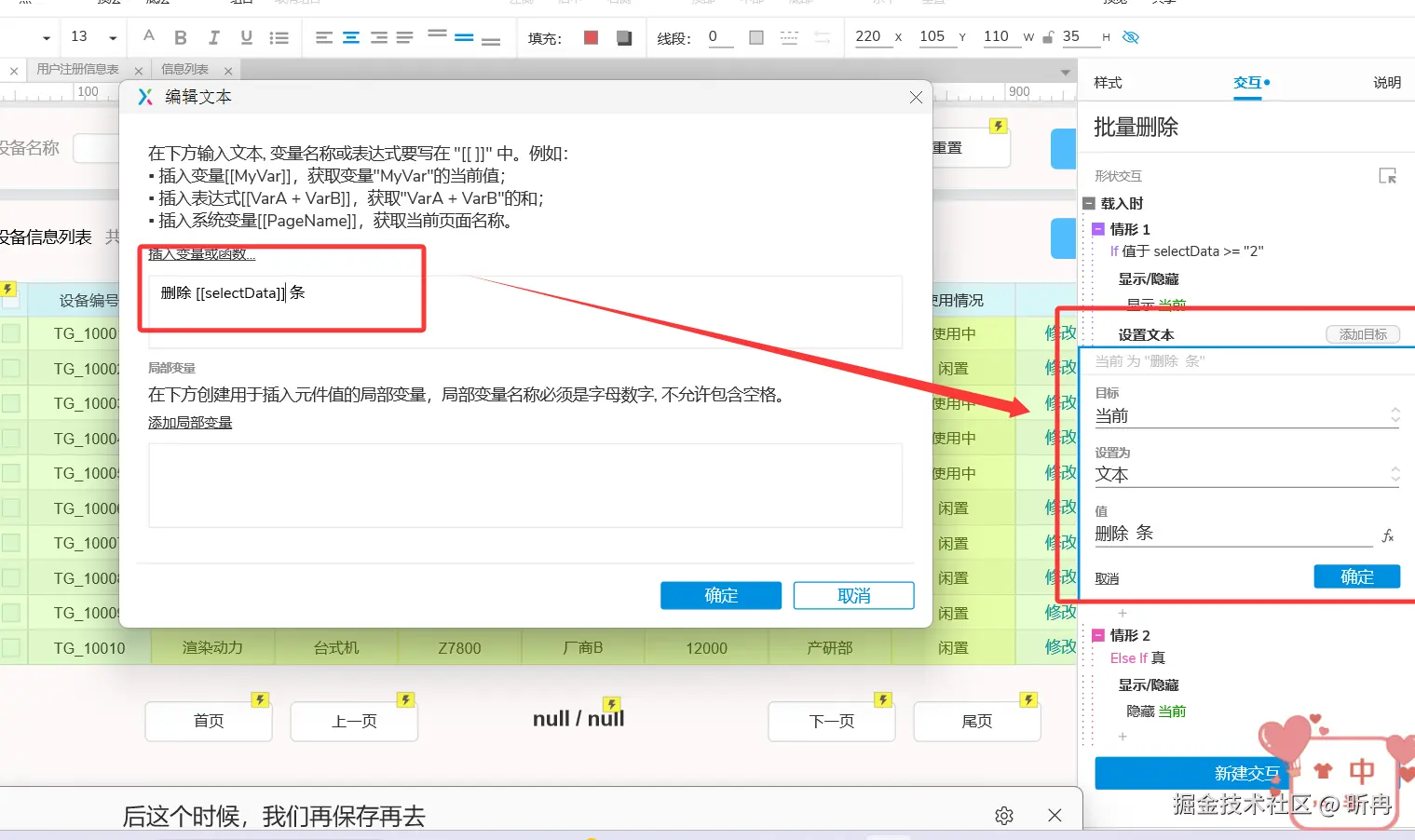
Task: Click the 首页 pagination button
Action: point(209,721)
